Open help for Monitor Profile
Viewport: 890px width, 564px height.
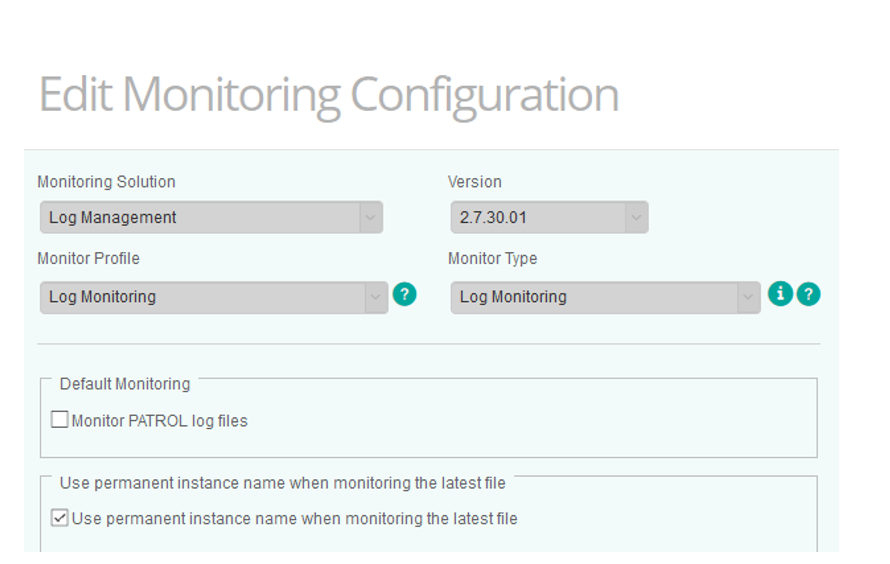pos(404,294)
